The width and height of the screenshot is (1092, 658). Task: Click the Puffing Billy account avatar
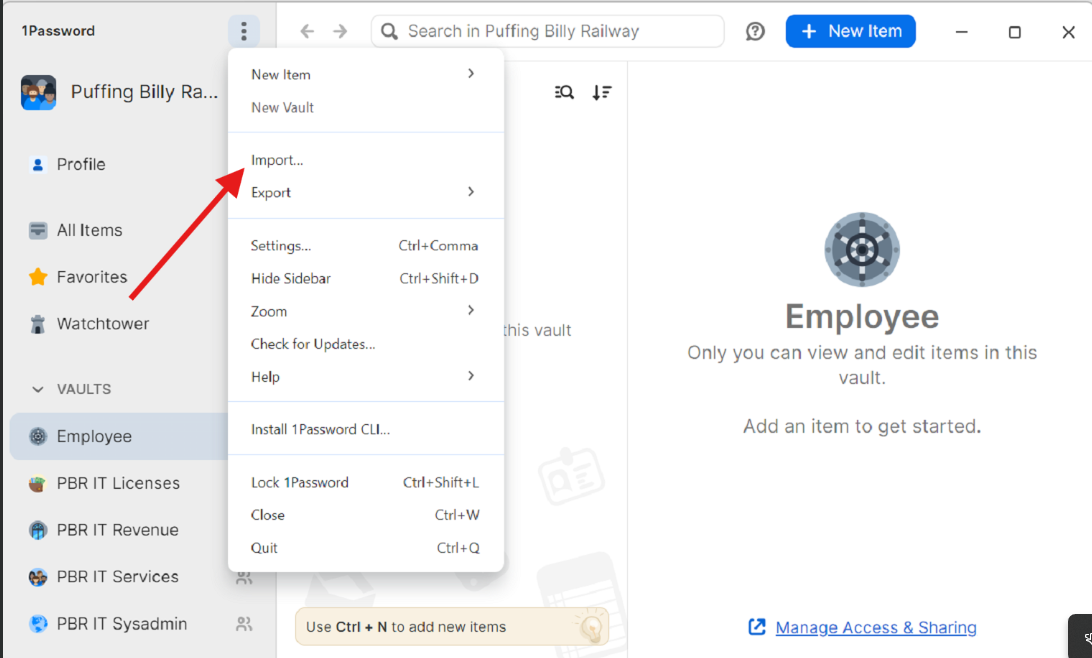click(38, 93)
